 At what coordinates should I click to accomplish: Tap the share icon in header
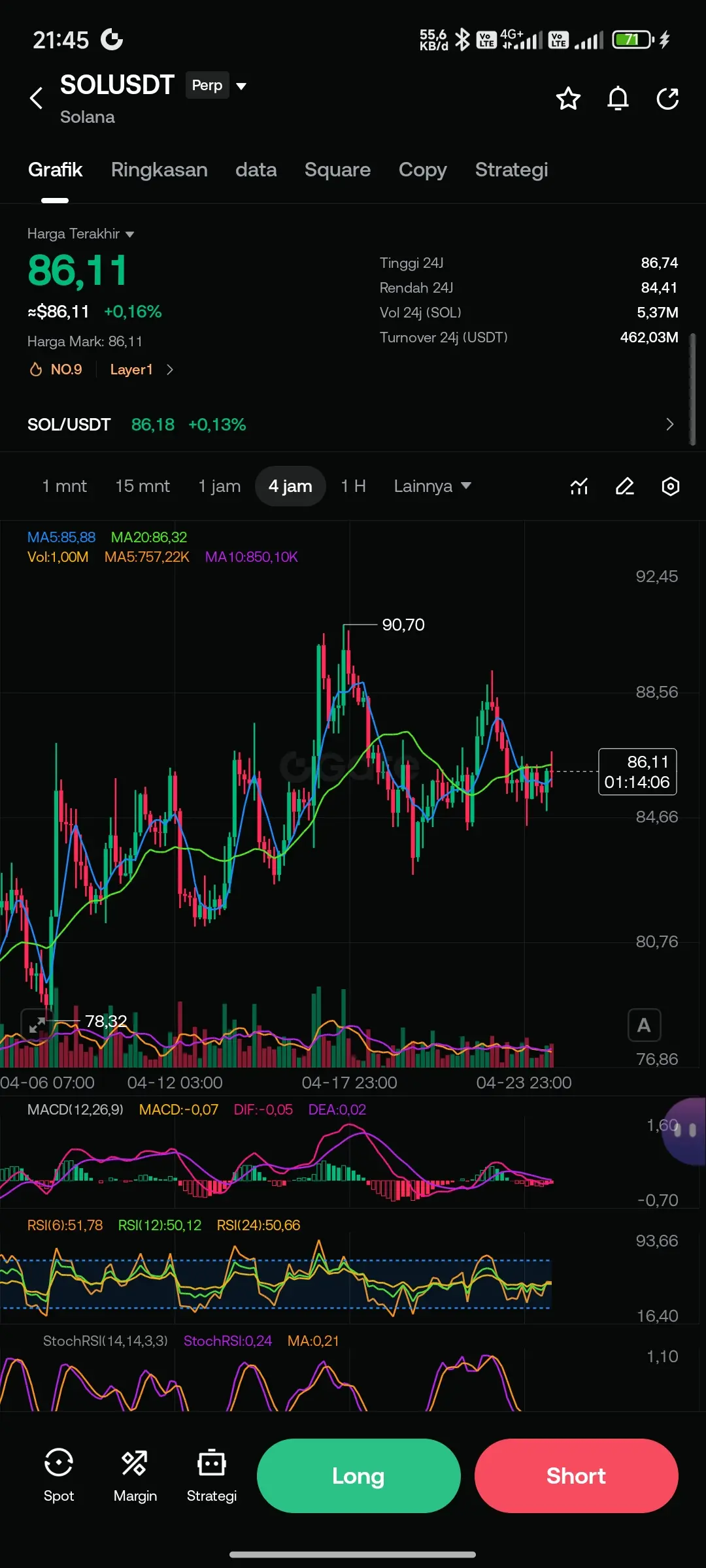tap(667, 99)
